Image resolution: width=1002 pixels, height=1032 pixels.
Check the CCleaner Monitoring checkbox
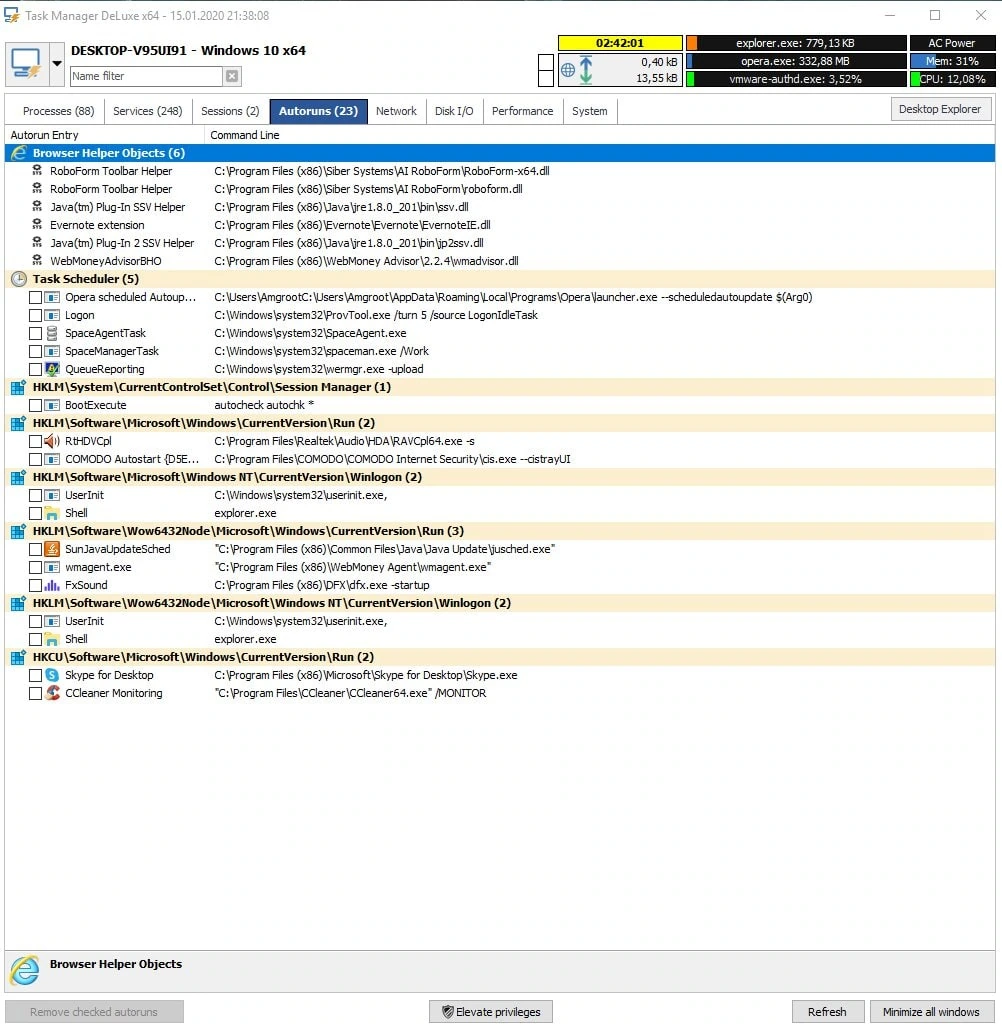(x=36, y=693)
